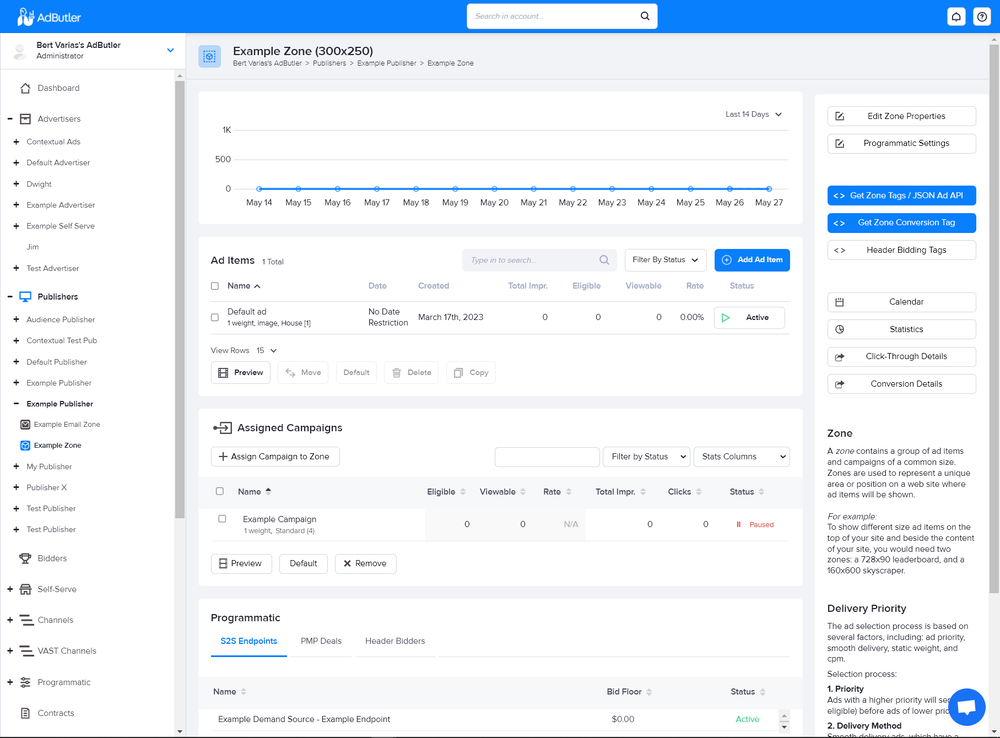Click the May 14 data point on chart
The image size is (1000, 738).
click(x=259, y=189)
